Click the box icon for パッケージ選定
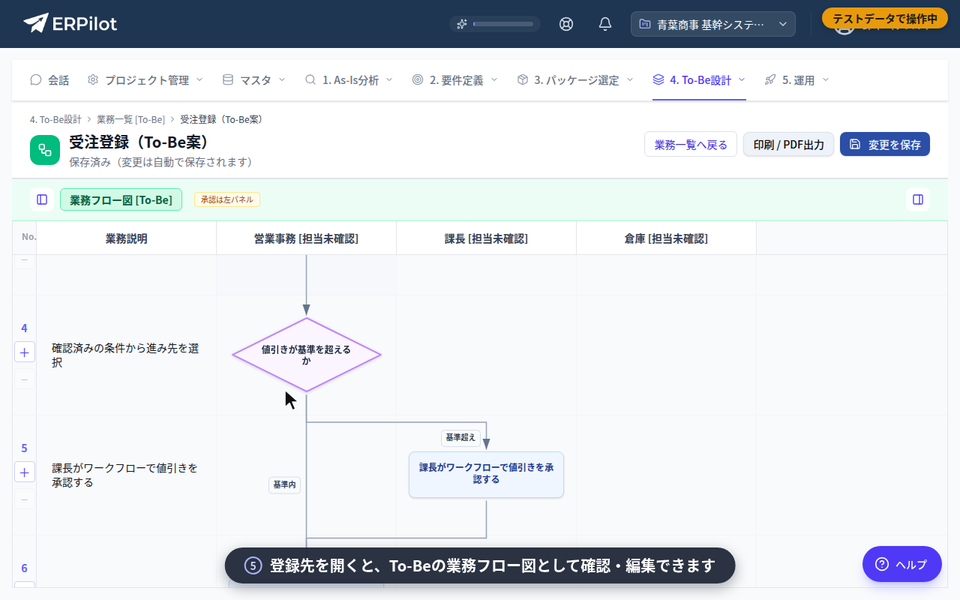The width and height of the screenshot is (960, 600). (522, 80)
